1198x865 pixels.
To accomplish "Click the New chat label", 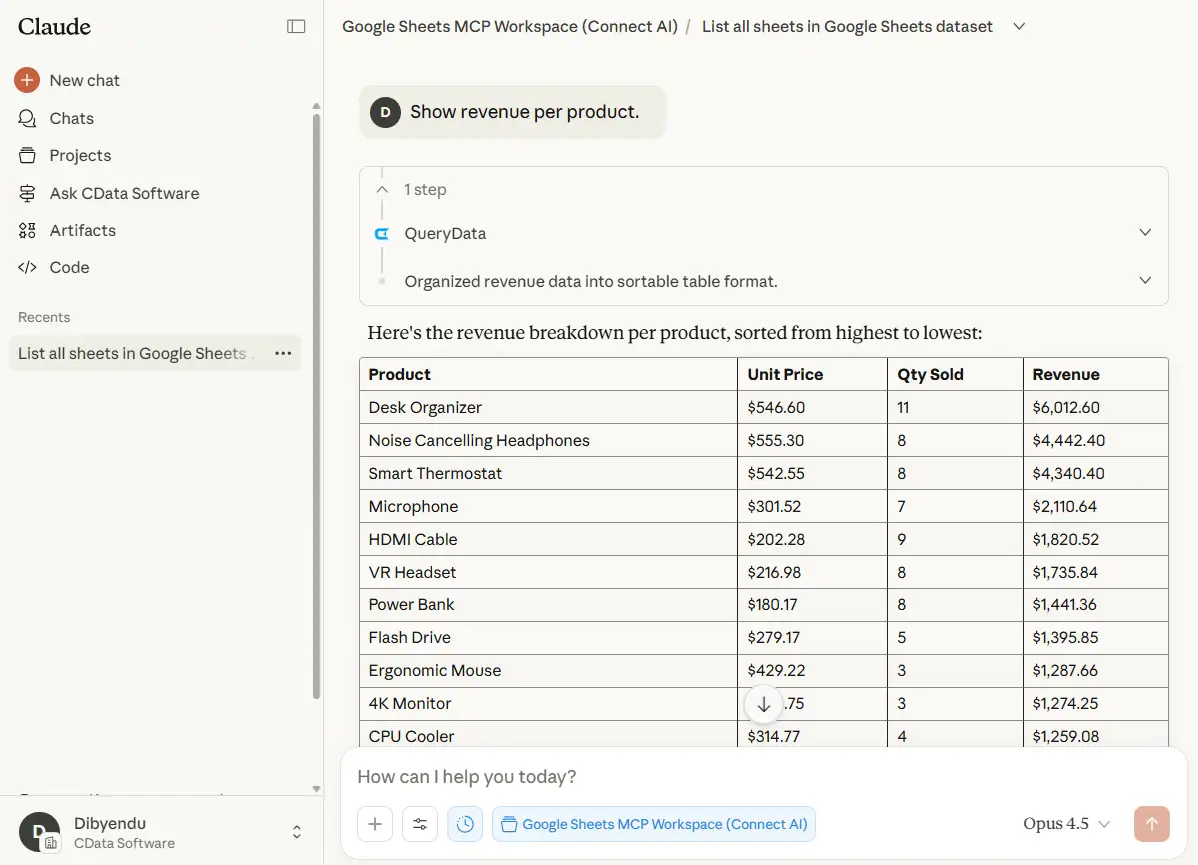I will click(x=85, y=80).
